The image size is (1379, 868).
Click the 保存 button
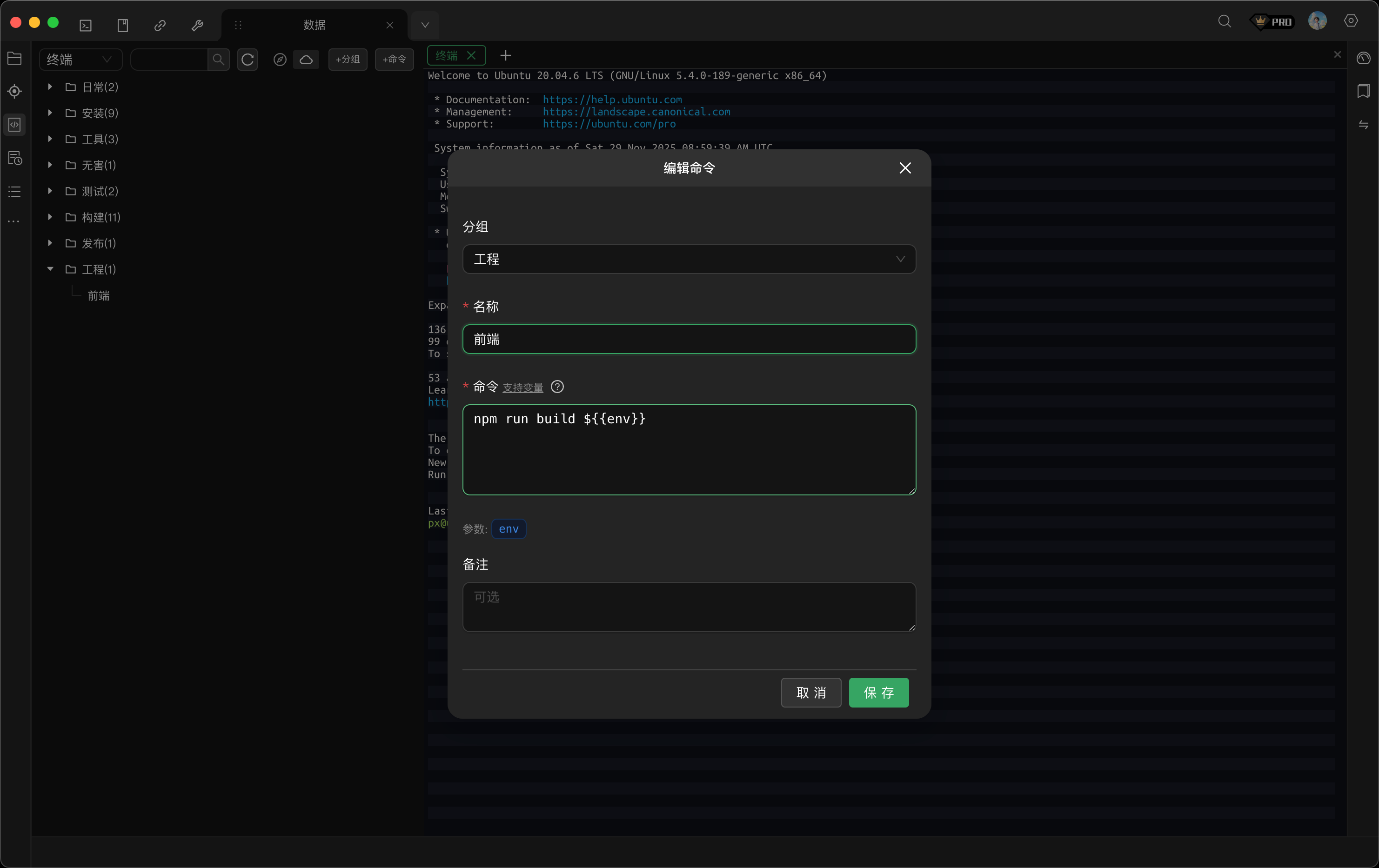click(878, 693)
